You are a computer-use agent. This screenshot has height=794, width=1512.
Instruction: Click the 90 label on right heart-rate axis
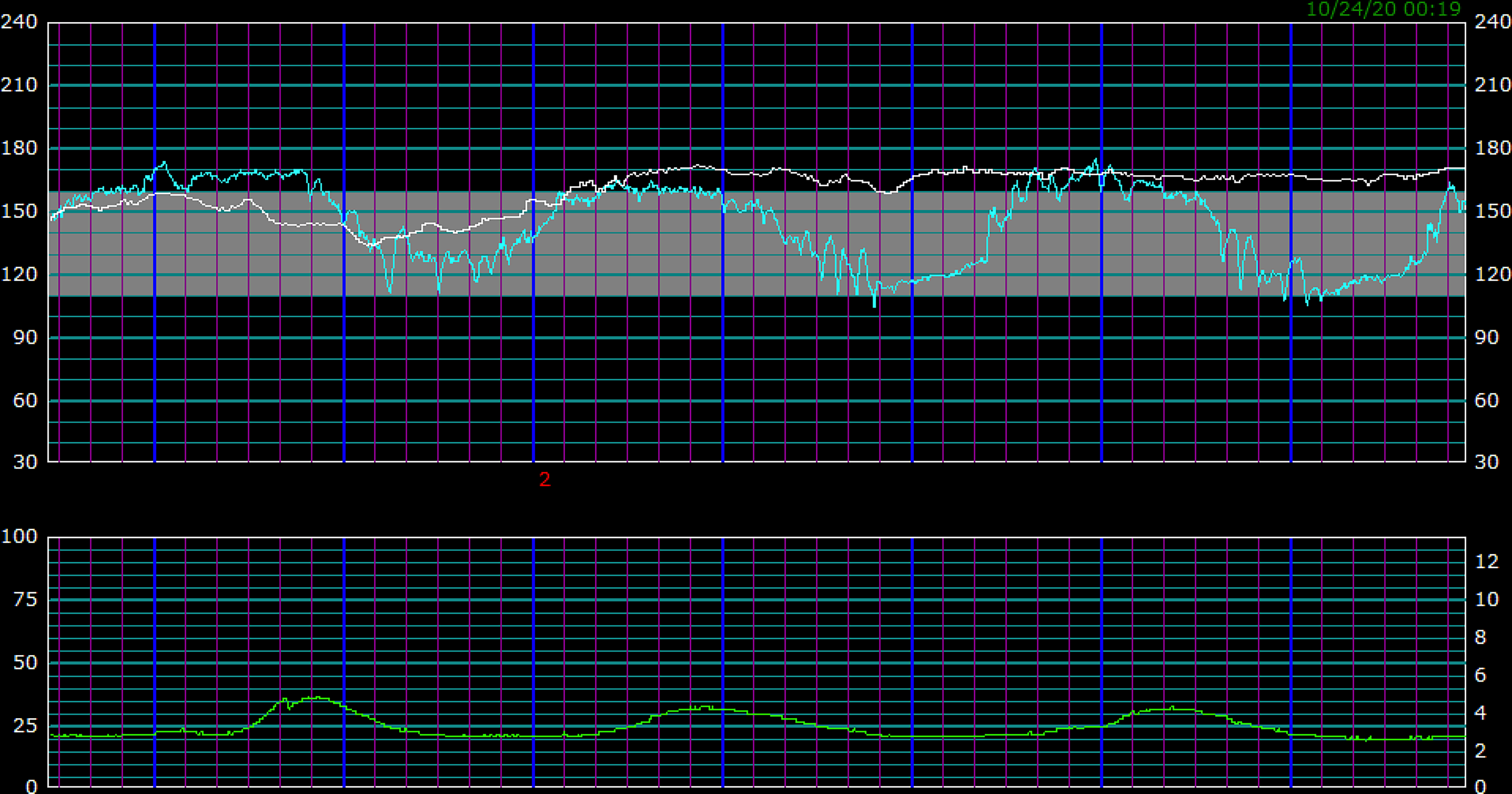coord(1487,338)
